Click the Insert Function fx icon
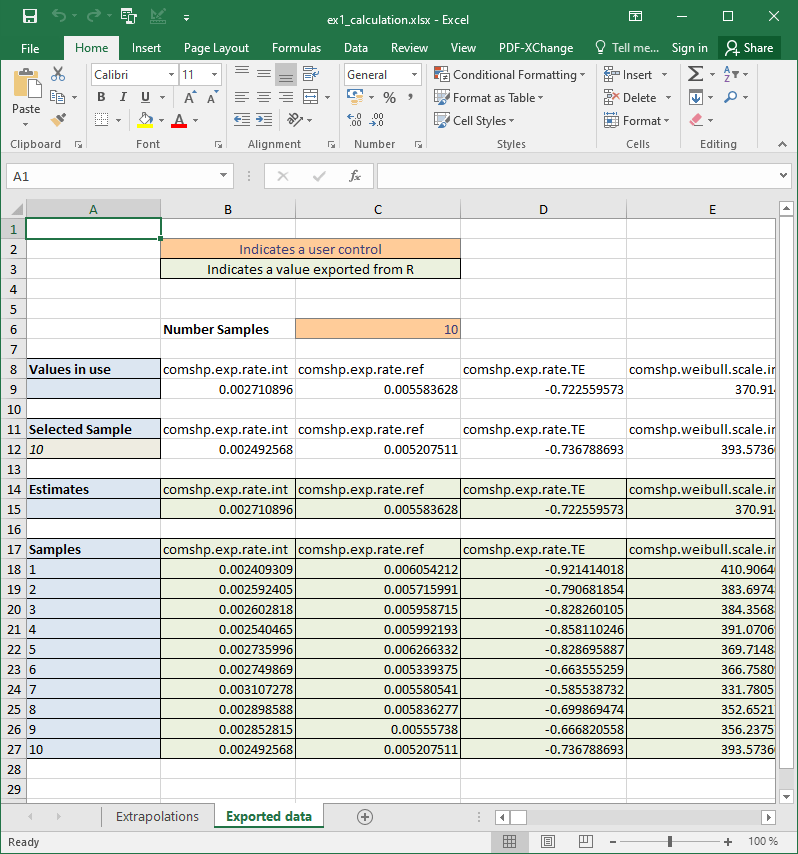Viewport: 798px width, 854px height. point(355,176)
